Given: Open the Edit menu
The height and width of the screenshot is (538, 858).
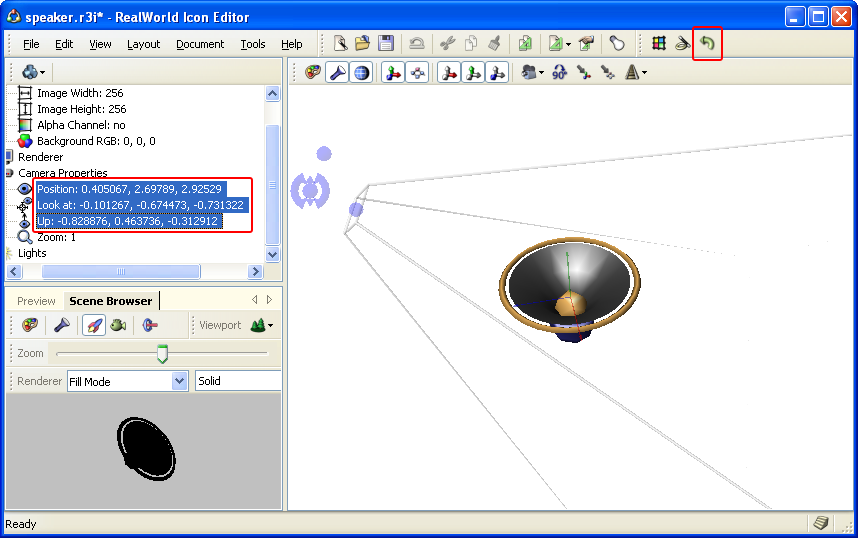Looking at the screenshot, I should click(x=64, y=44).
